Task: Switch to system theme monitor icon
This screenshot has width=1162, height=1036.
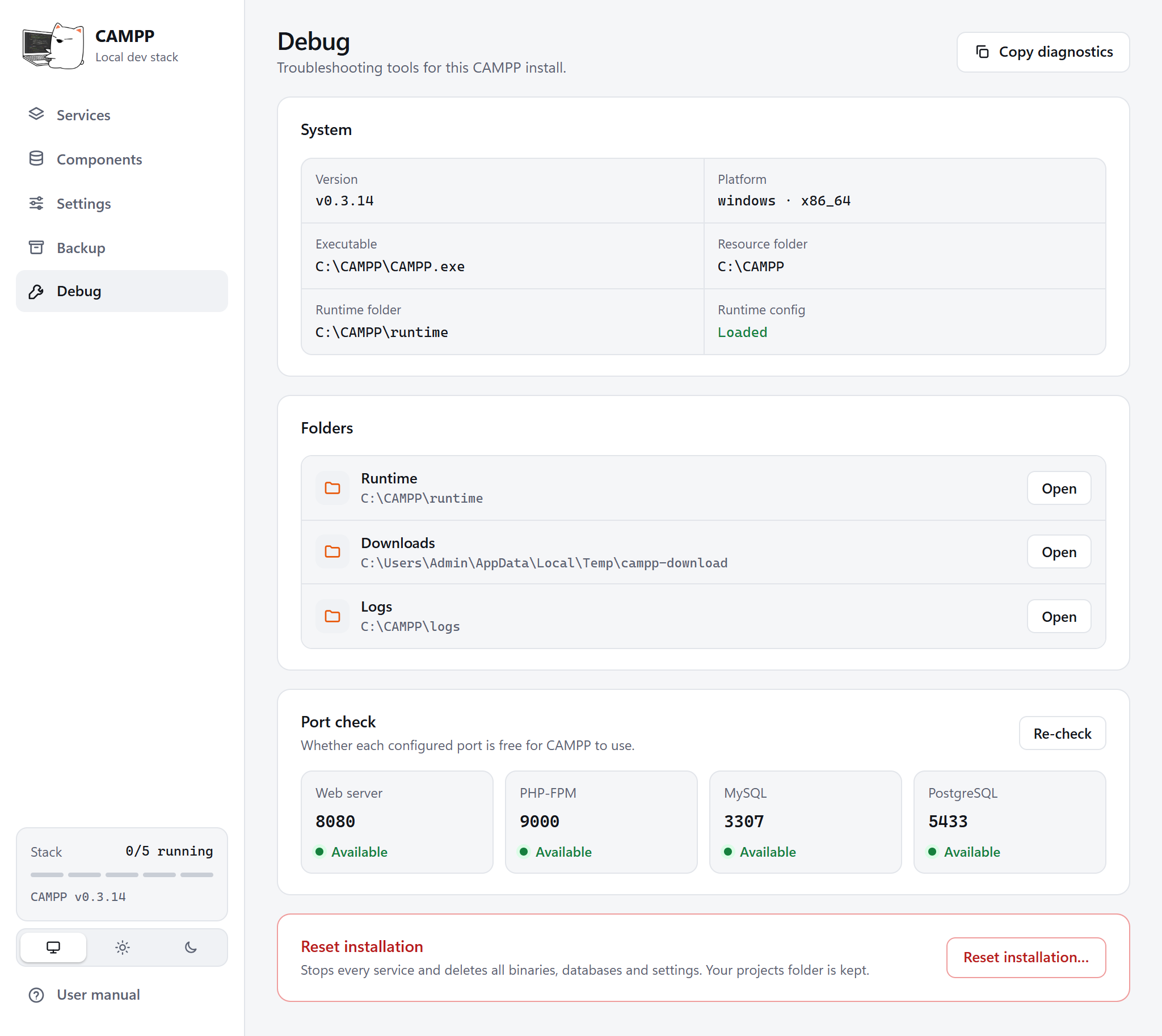Action: (53, 947)
